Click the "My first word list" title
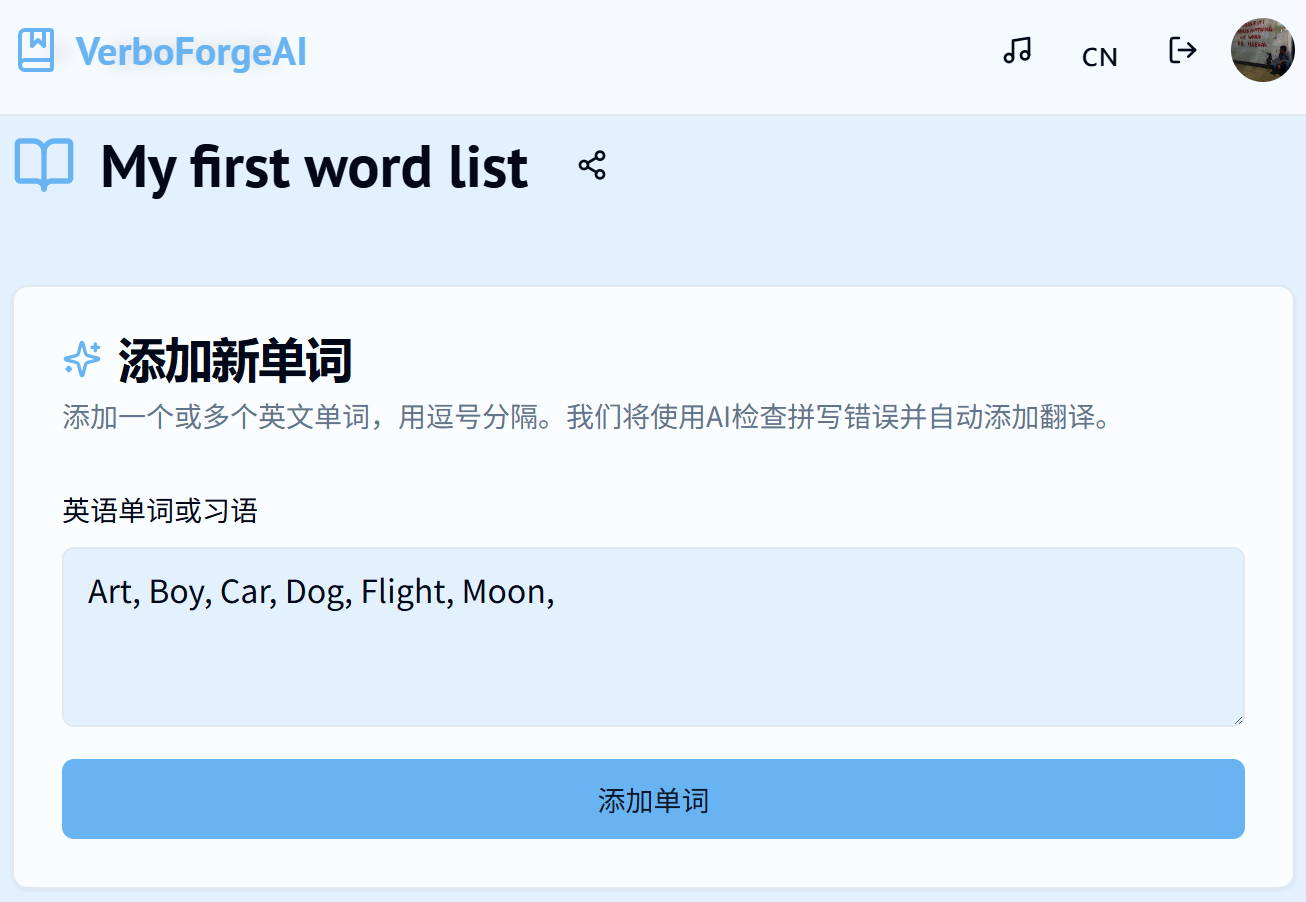Image resolution: width=1306 pixels, height=902 pixels. (314, 167)
